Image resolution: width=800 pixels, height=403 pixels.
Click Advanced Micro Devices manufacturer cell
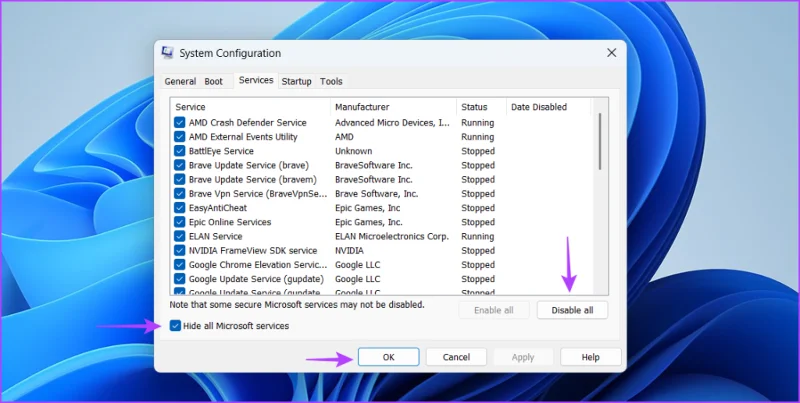tap(393, 122)
